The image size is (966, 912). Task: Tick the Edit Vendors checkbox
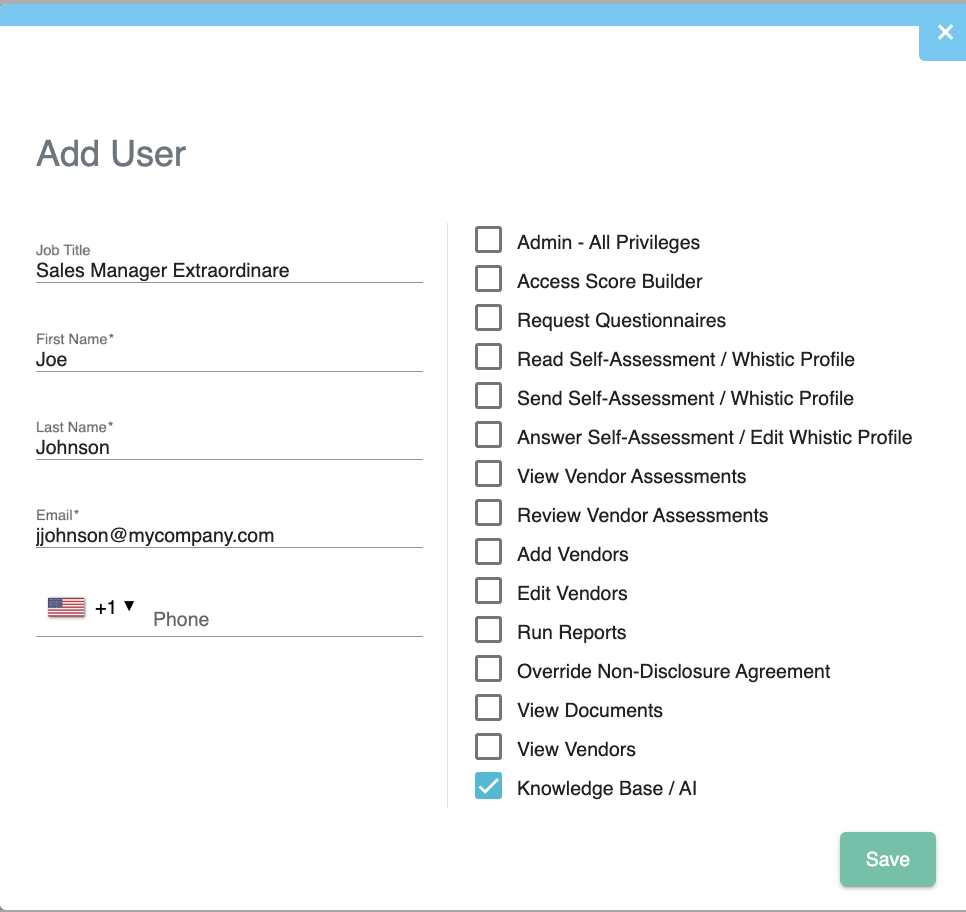tap(488, 590)
